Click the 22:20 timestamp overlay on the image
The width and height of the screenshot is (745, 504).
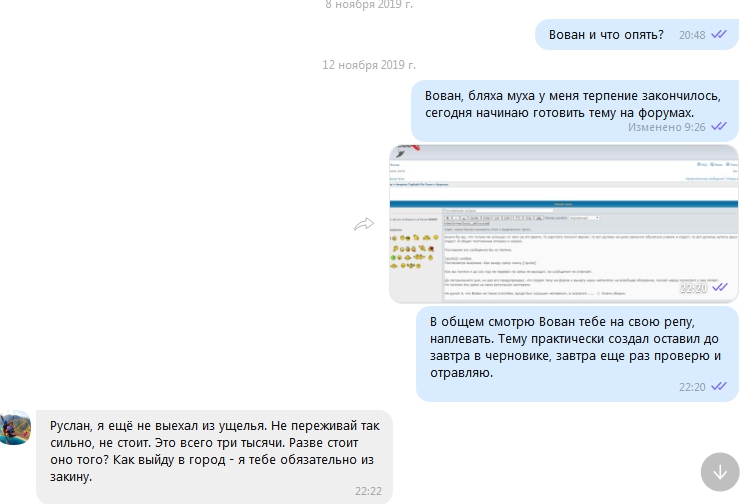pyautogui.click(x=694, y=288)
